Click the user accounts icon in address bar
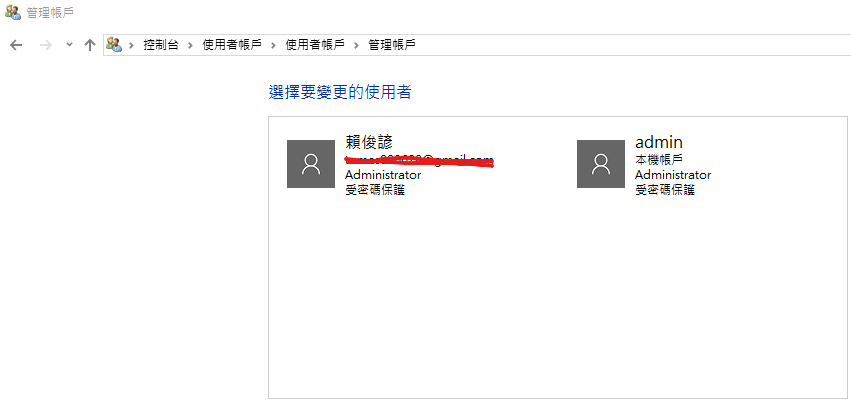This screenshot has height=401, width=851. pos(114,44)
